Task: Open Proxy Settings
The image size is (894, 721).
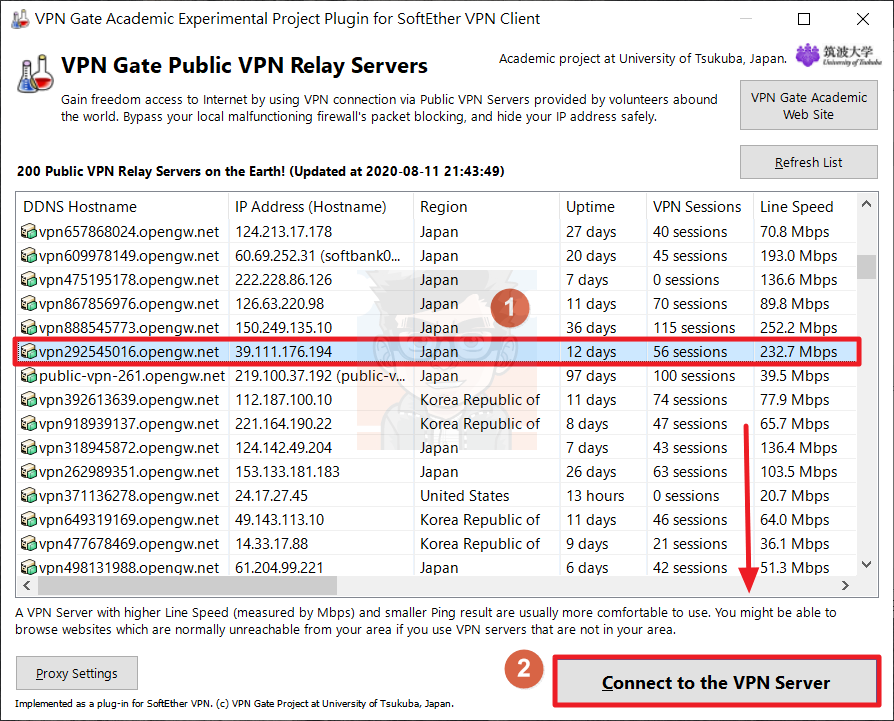Action: pyautogui.click(x=77, y=673)
